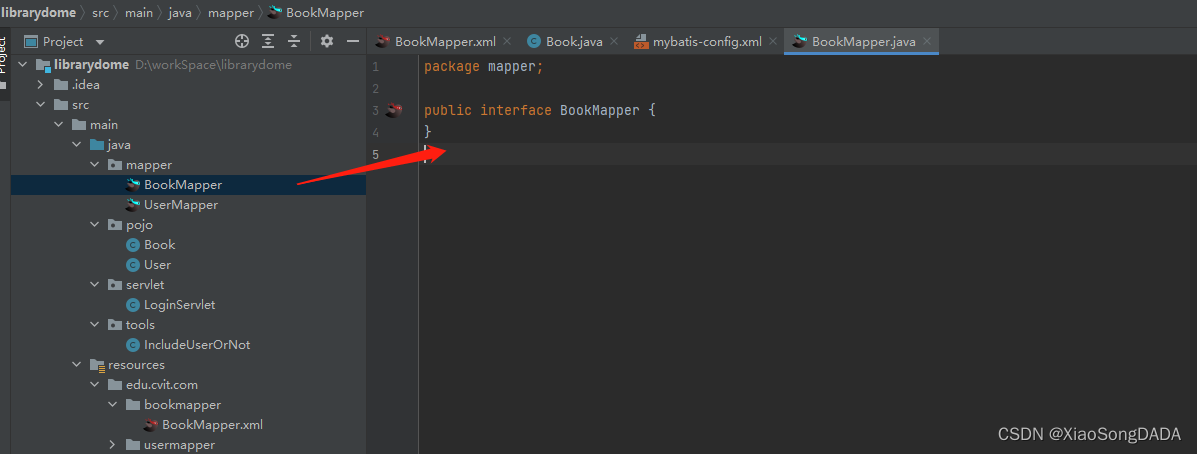This screenshot has width=1197, height=454.
Task: Collapse the main folder
Action: [59, 124]
